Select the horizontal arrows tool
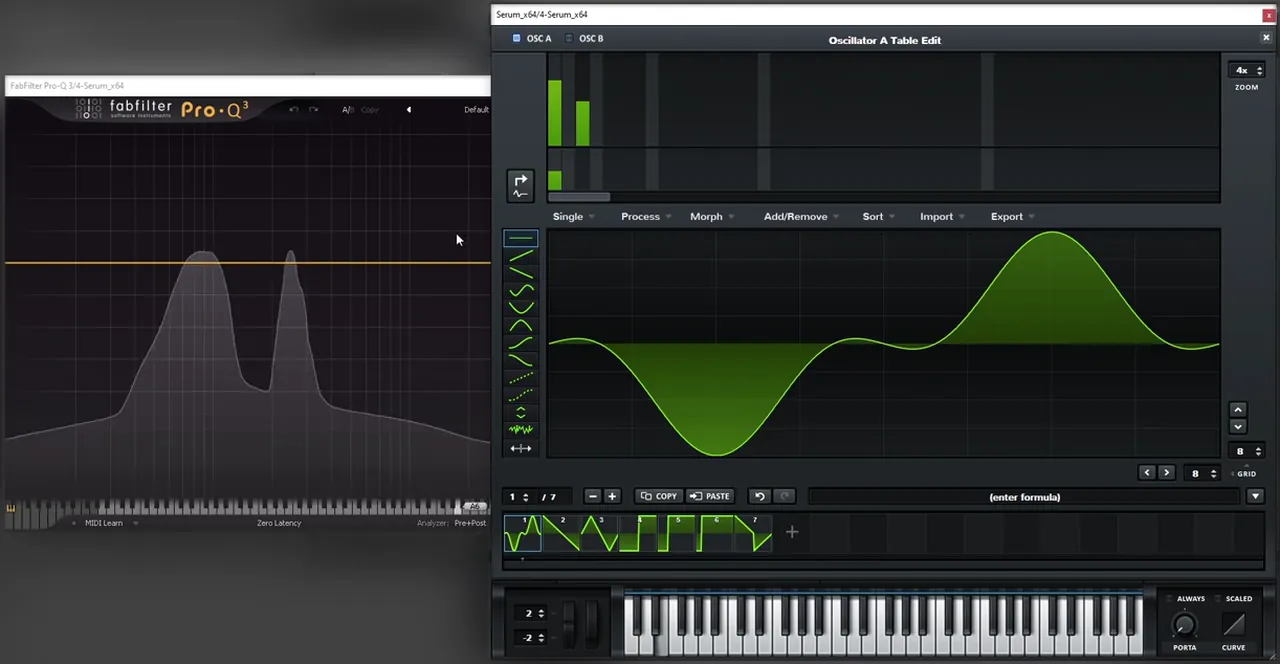The height and width of the screenshot is (664, 1280). (x=520, y=448)
